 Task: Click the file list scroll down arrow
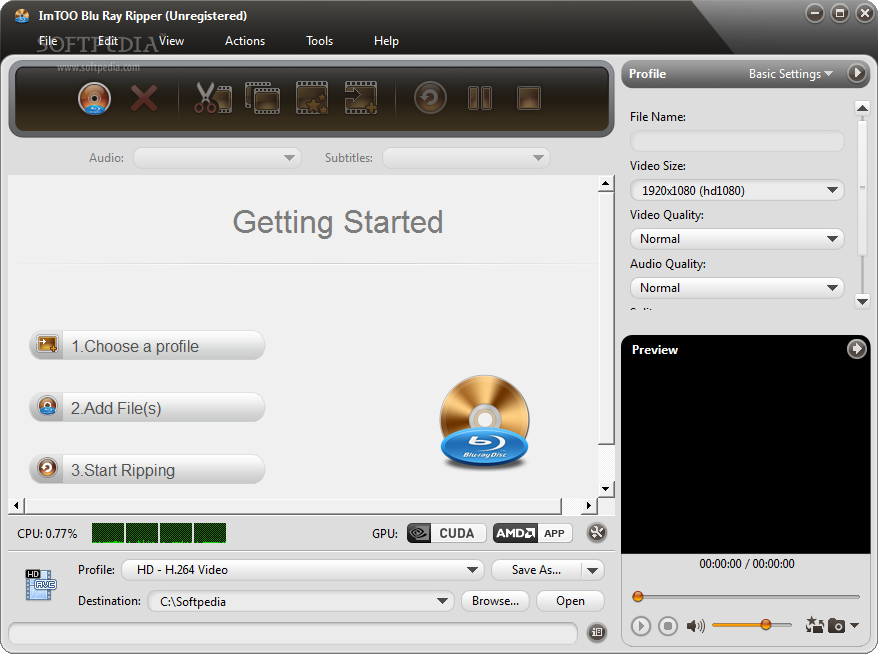tap(606, 489)
